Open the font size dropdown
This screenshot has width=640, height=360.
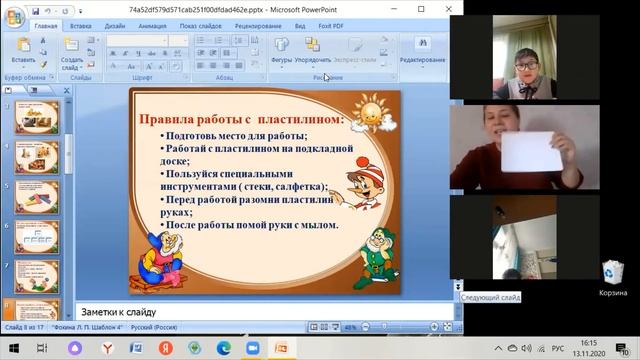[x=185, y=40]
